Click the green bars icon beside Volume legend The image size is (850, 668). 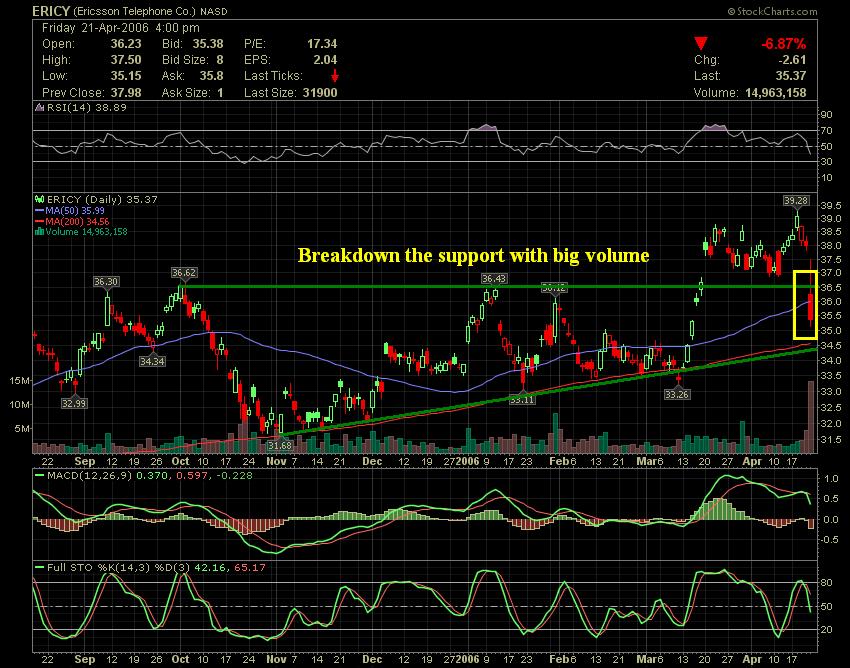click(x=39, y=232)
